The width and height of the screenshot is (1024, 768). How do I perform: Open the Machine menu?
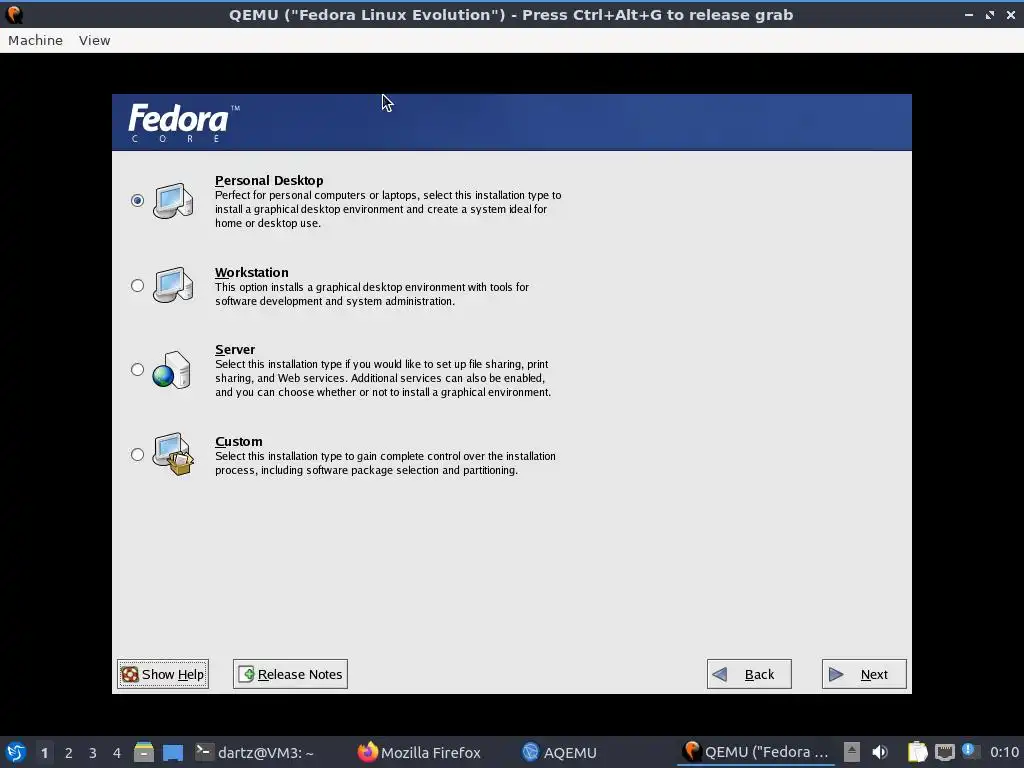(x=35, y=40)
